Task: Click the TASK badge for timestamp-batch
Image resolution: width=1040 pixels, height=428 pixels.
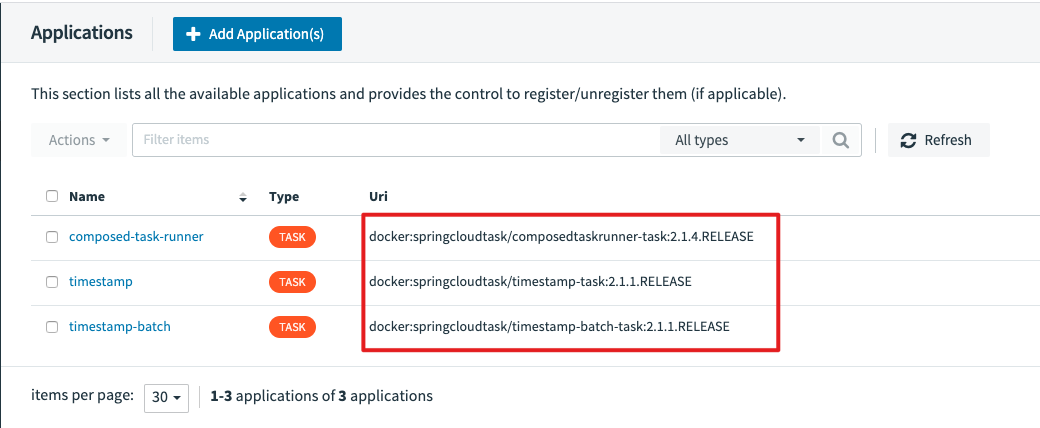Action: click(292, 327)
